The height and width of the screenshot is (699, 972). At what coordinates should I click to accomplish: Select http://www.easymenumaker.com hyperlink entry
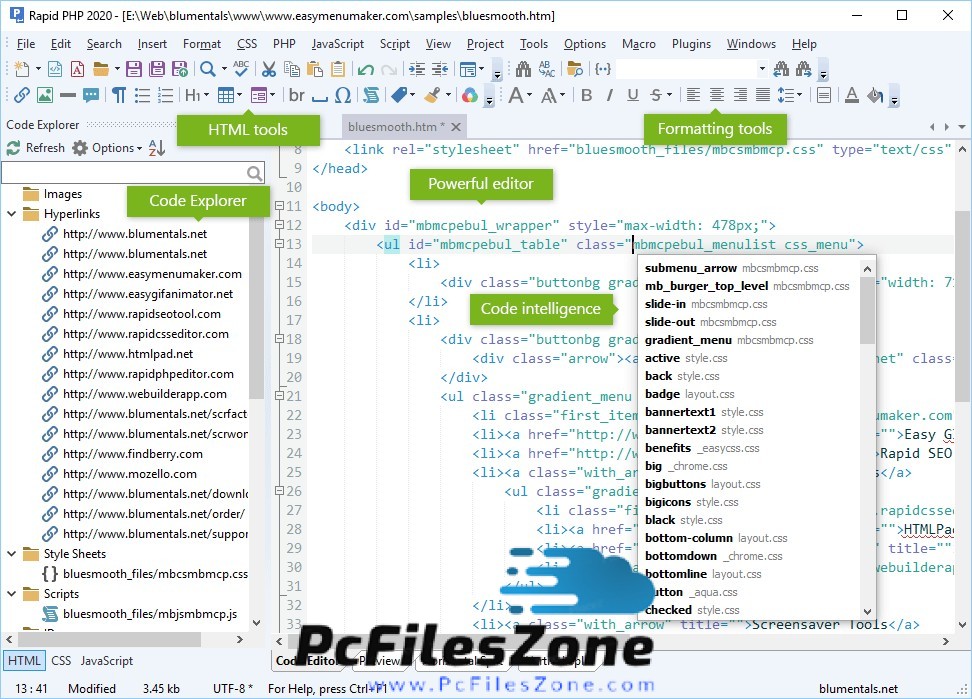[x=152, y=274]
